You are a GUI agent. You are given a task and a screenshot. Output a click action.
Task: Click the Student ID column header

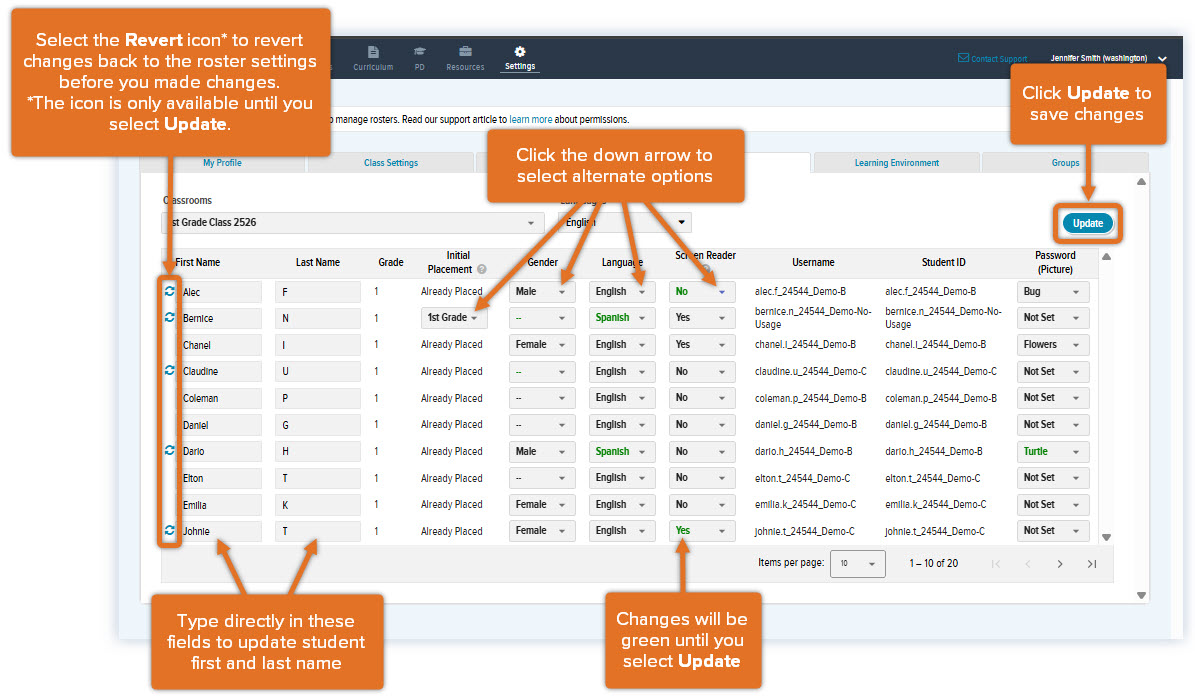click(943, 262)
